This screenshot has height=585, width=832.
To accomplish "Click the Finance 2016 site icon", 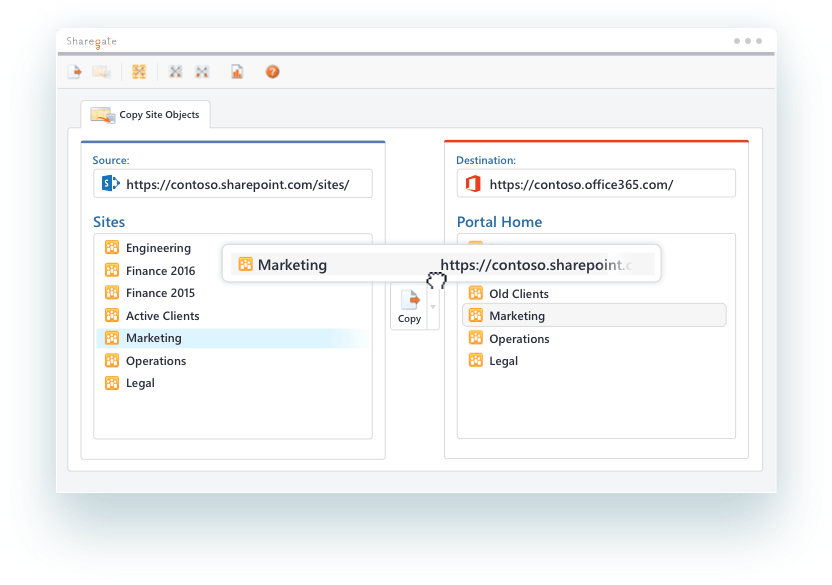I will [x=112, y=270].
